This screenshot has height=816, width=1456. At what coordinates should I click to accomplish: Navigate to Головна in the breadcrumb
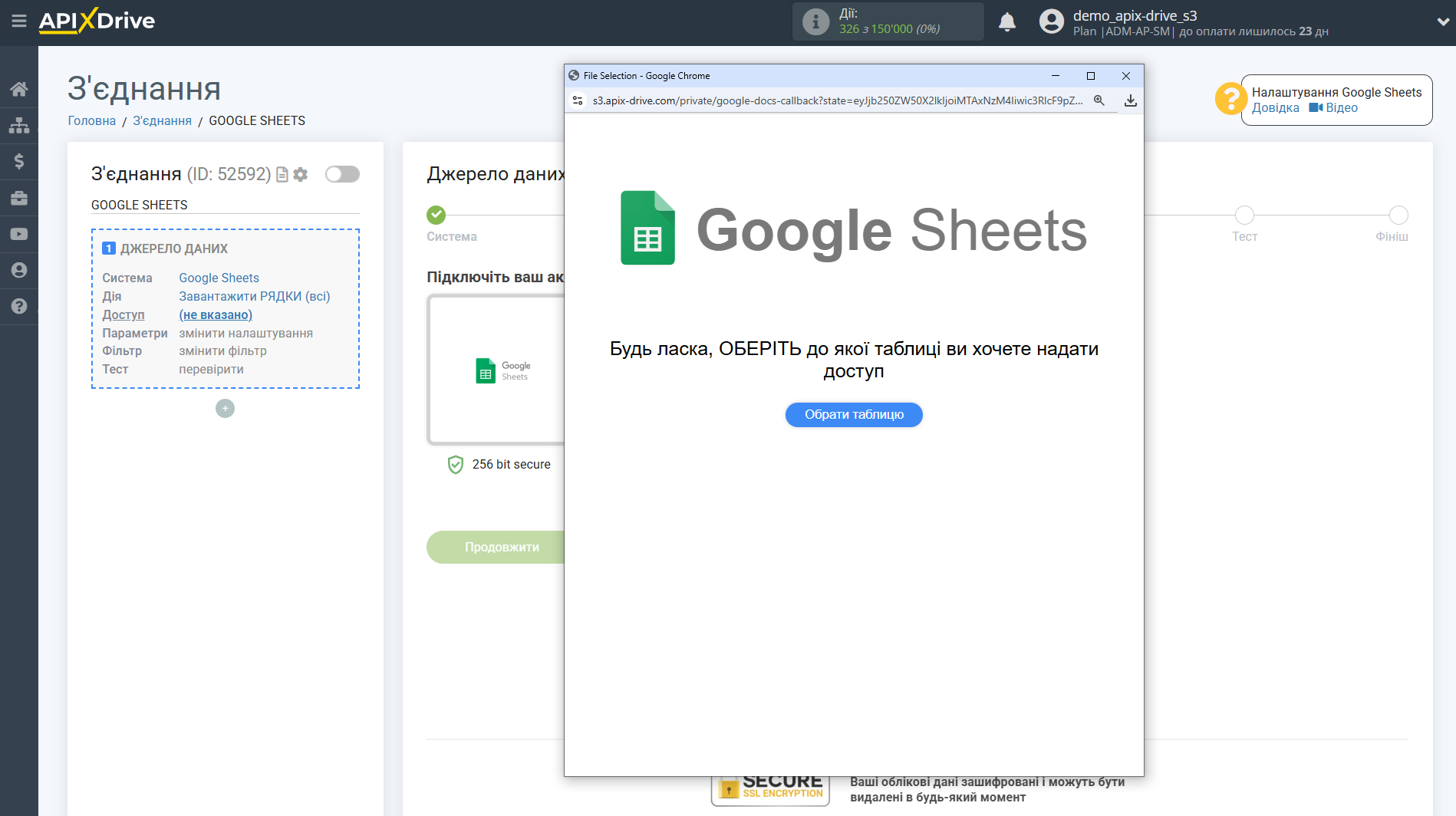pos(91,120)
